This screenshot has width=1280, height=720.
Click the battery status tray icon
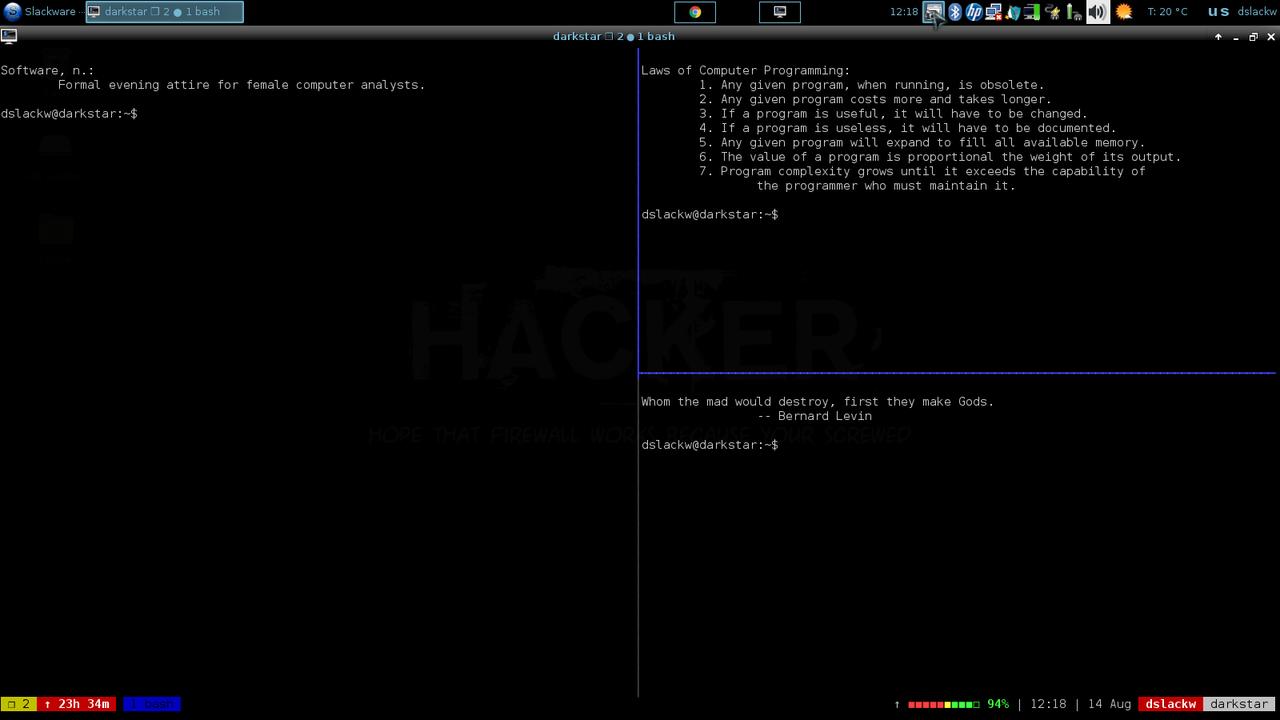[x=1074, y=12]
